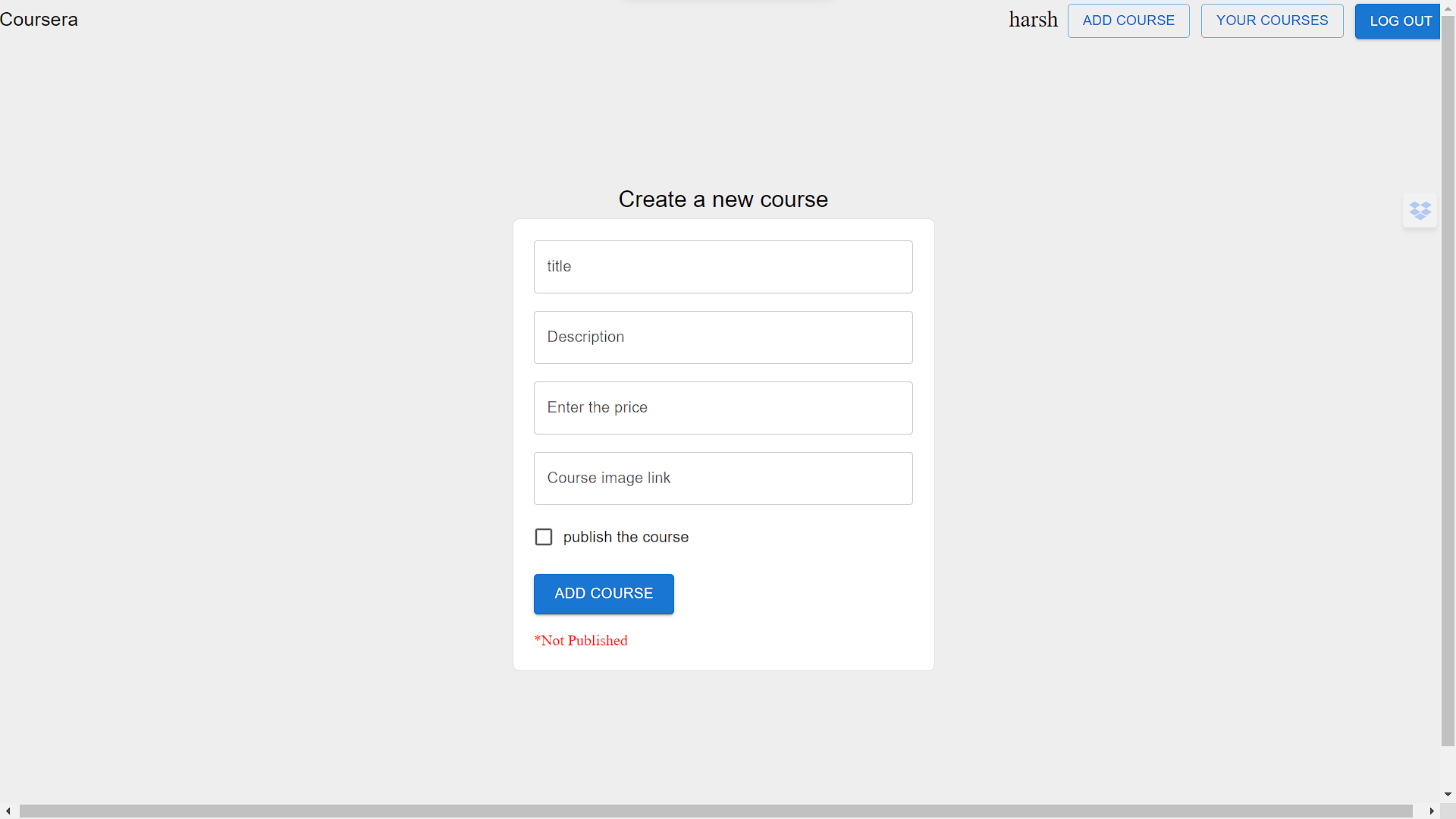Image resolution: width=1456 pixels, height=819 pixels.
Task: Focus the Enter the price field
Action: (x=723, y=407)
